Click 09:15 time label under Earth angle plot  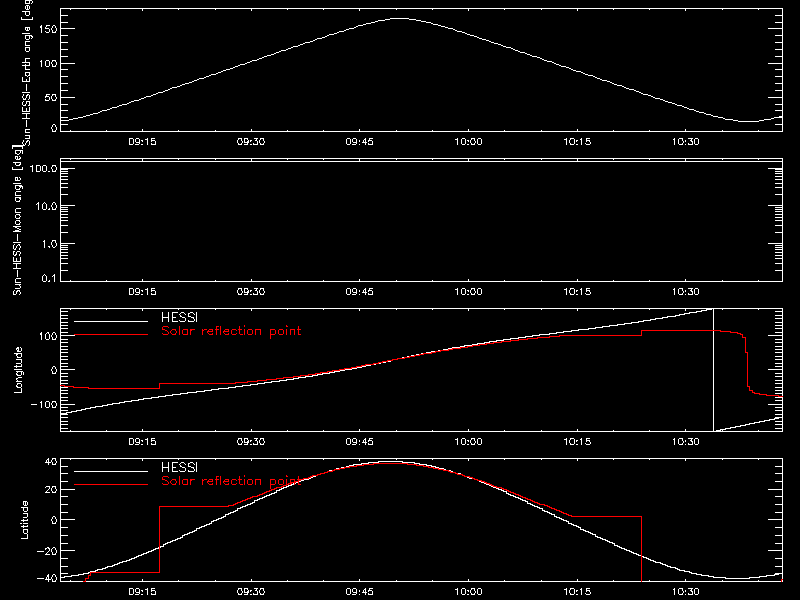point(142,142)
